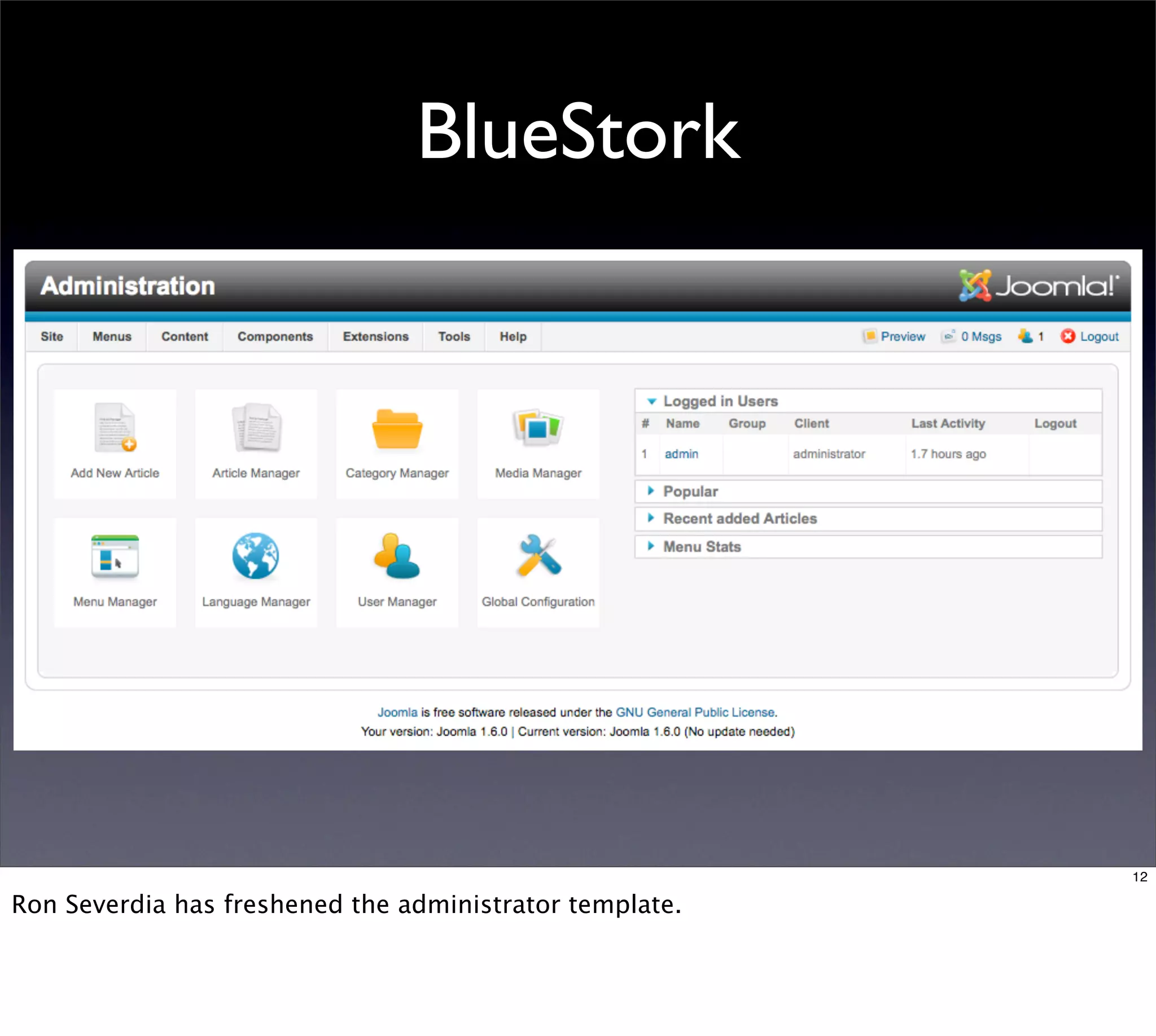
Task: Click the Preview icon in toolbar
Action: [x=870, y=336]
